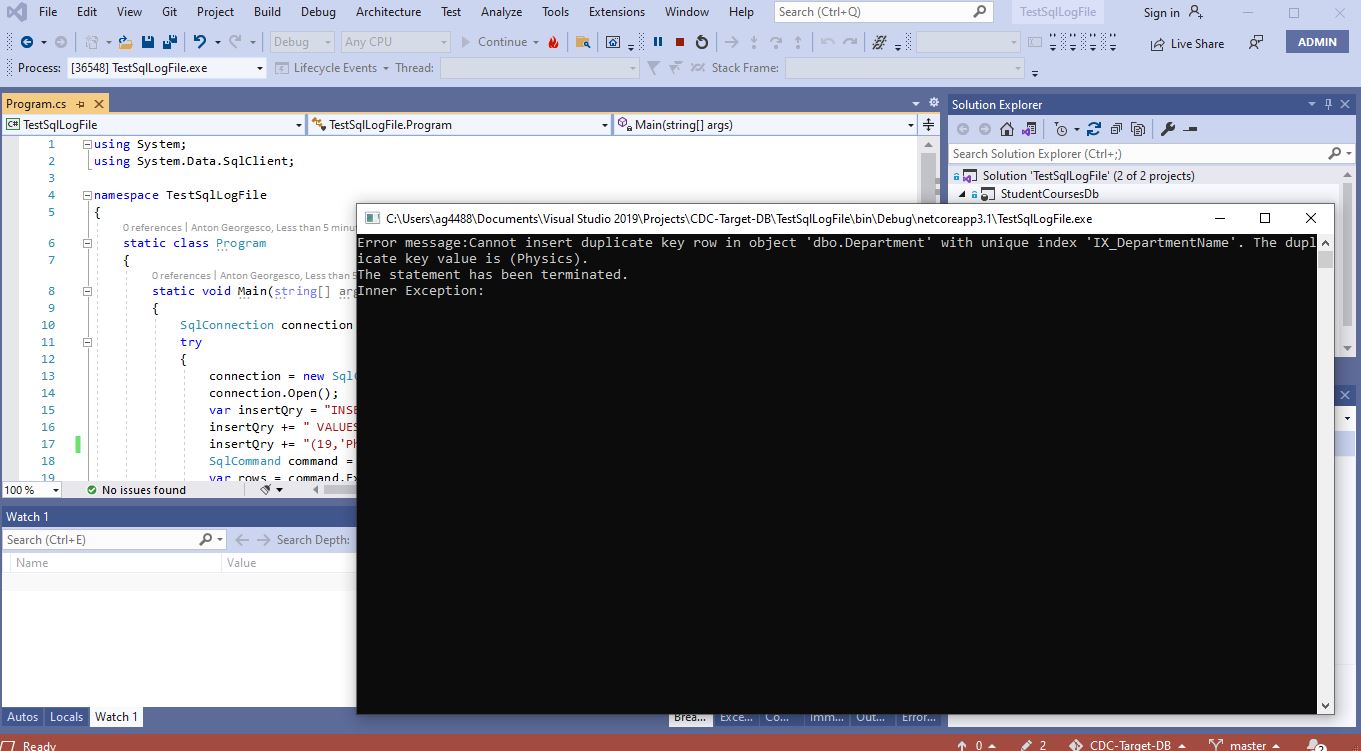This screenshot has width=1361, height=751.
Task: Click the master branch status bar item
Action: (1245, 745)
